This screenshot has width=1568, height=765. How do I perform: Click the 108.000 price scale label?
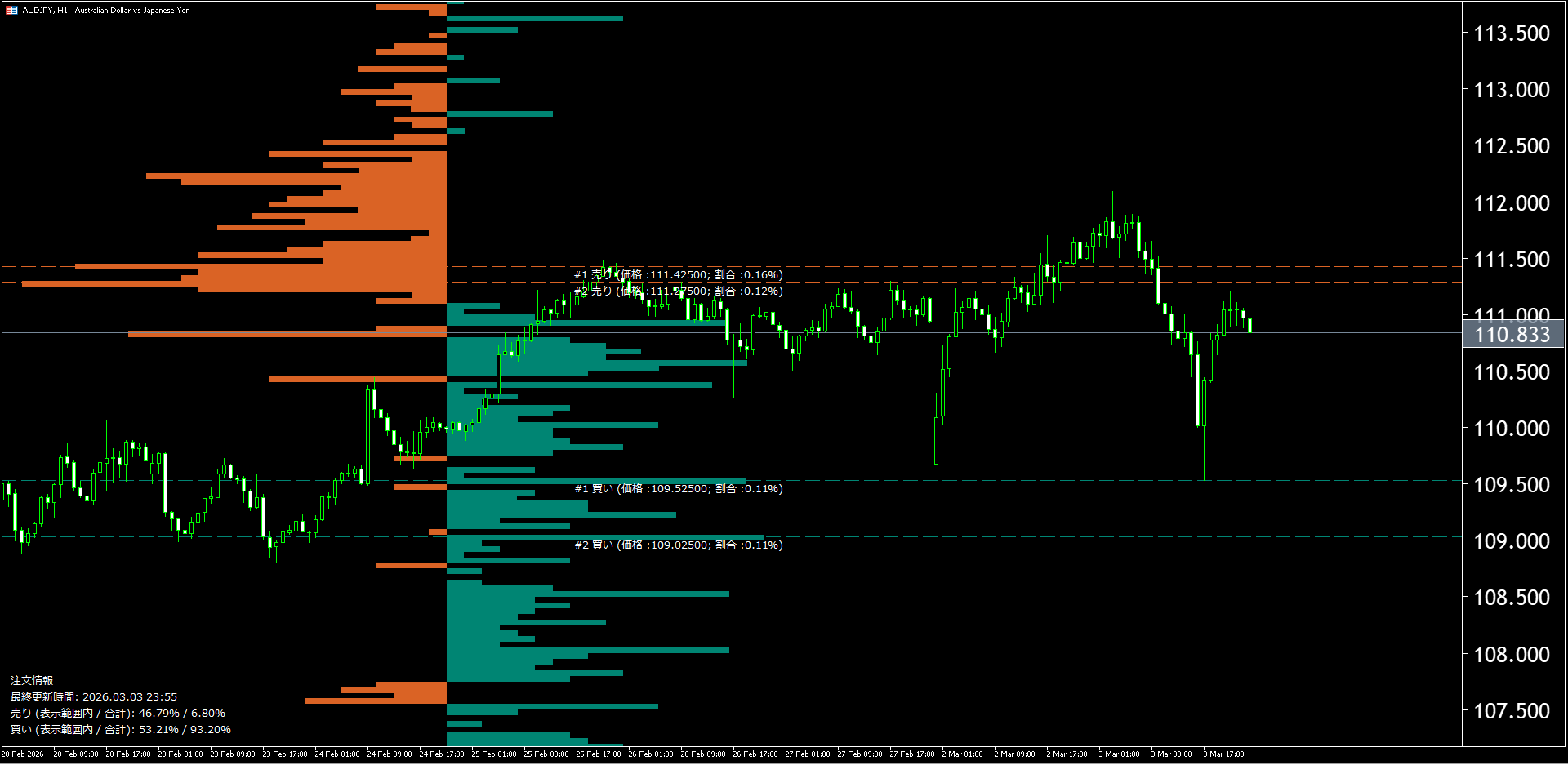coord(1512,655)
